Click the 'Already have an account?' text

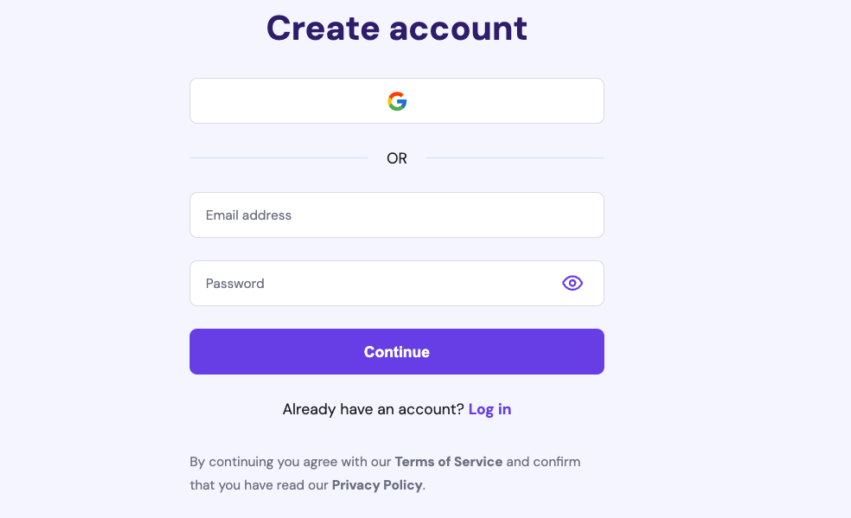(373, 409)
